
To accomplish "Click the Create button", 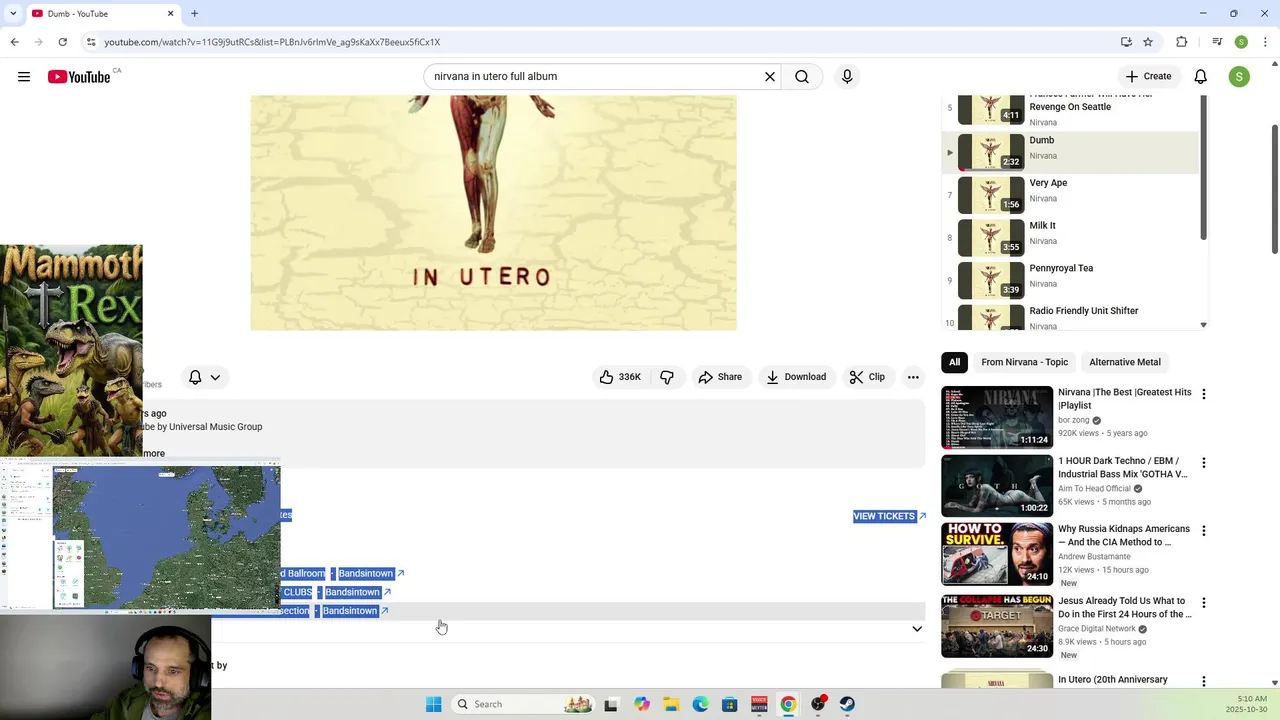I will tap(1148, 77).
